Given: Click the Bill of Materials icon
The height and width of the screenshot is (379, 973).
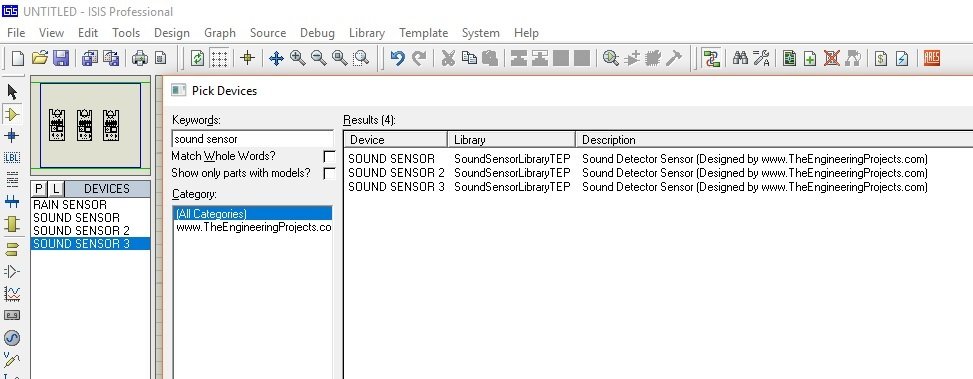Looking at the screenshot, I should (881, 58).
